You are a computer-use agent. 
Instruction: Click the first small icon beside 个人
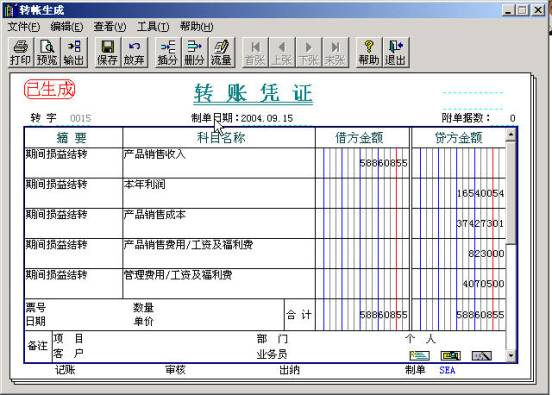[x=419, y=356]
